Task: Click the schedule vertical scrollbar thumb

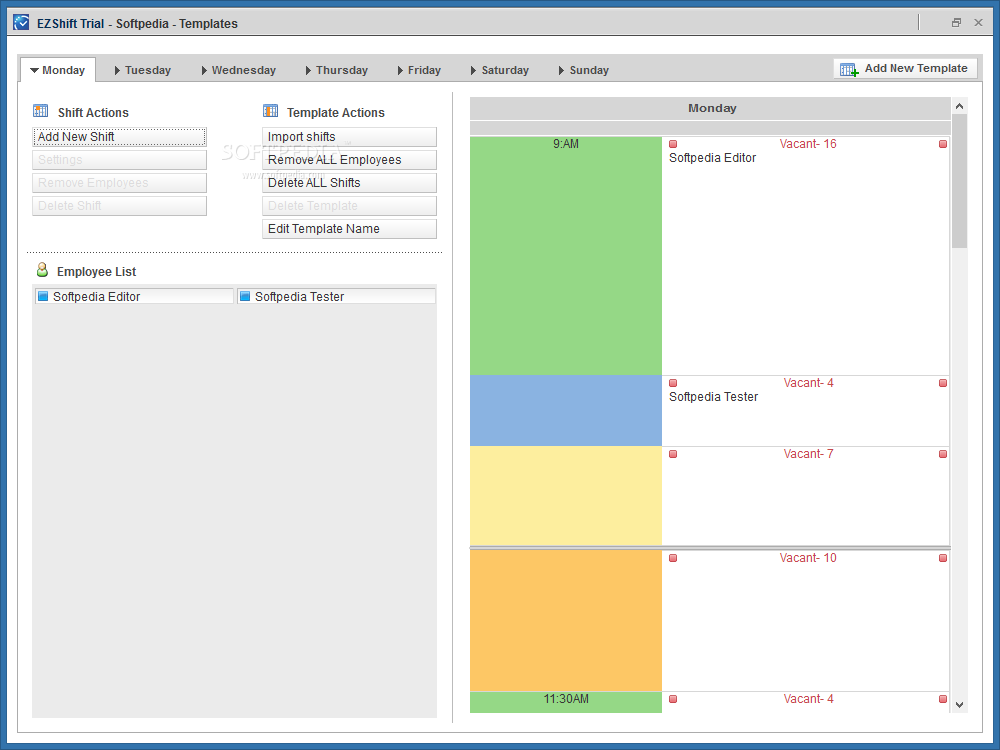Action: coord(959,181)
